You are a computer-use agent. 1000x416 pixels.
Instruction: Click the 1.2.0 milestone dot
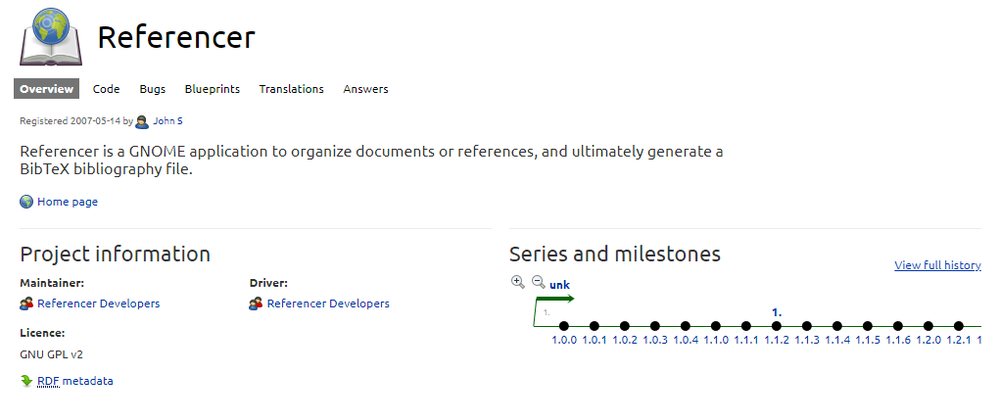929,326
